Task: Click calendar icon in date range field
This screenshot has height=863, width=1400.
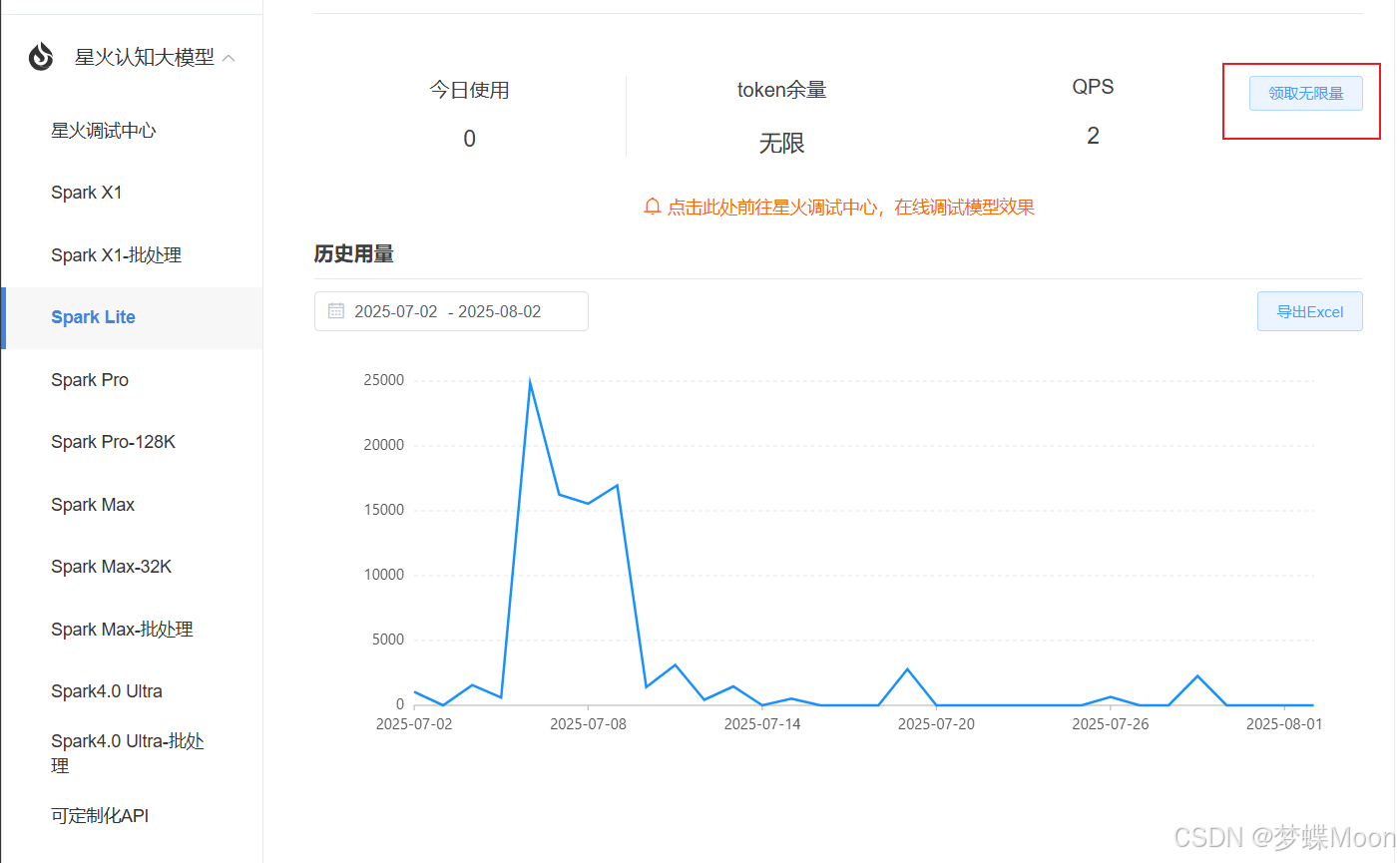Action: tap(336, 311)
